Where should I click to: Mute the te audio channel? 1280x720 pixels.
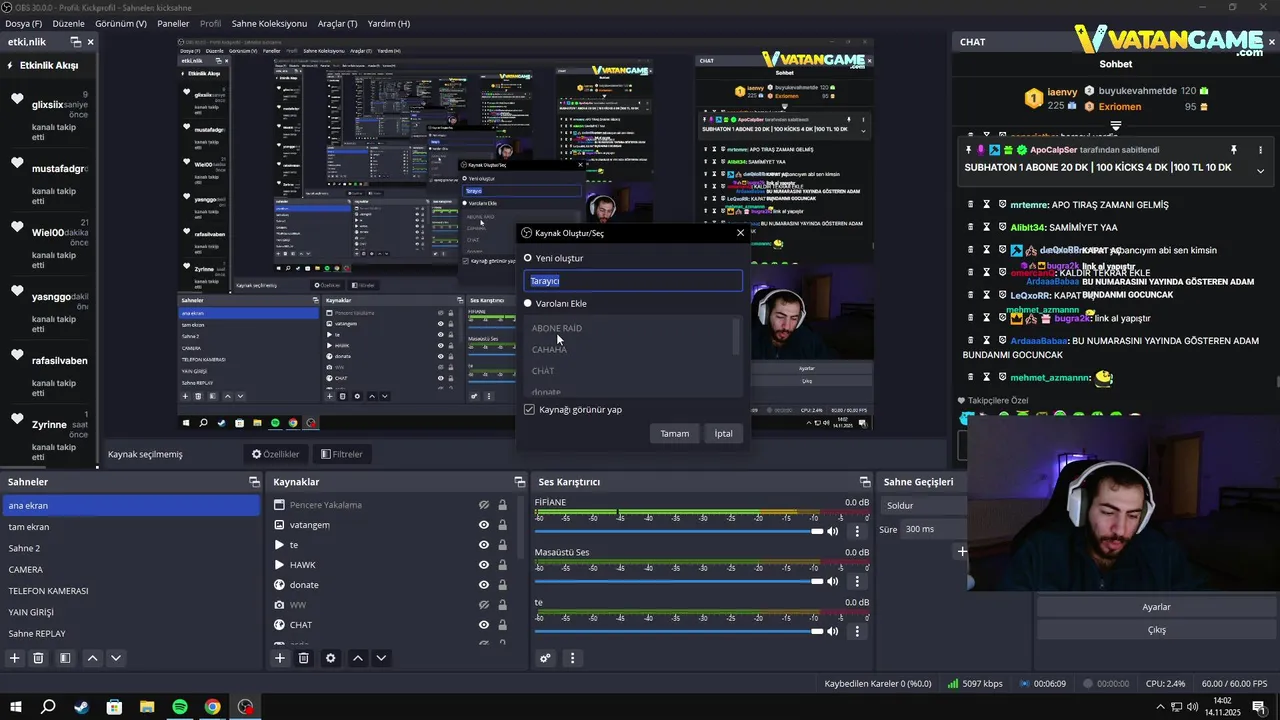point(833,632)
